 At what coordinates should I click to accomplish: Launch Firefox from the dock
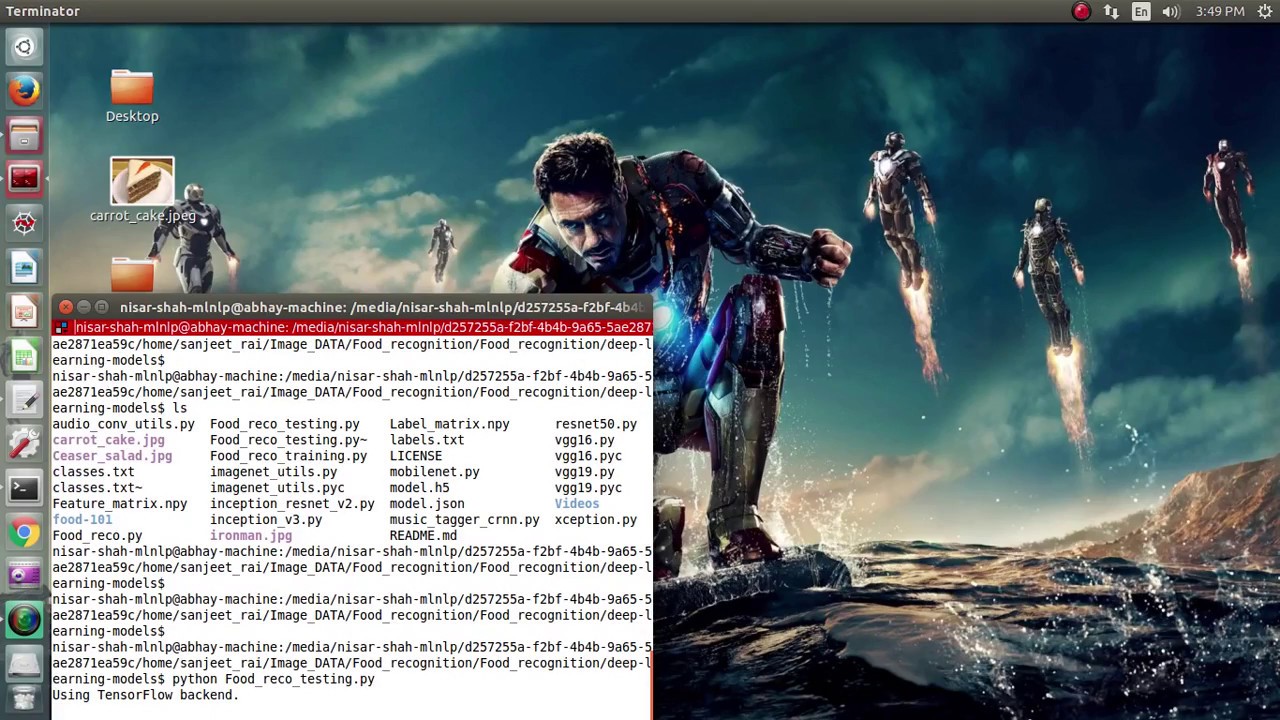click(x=24, y=91)
